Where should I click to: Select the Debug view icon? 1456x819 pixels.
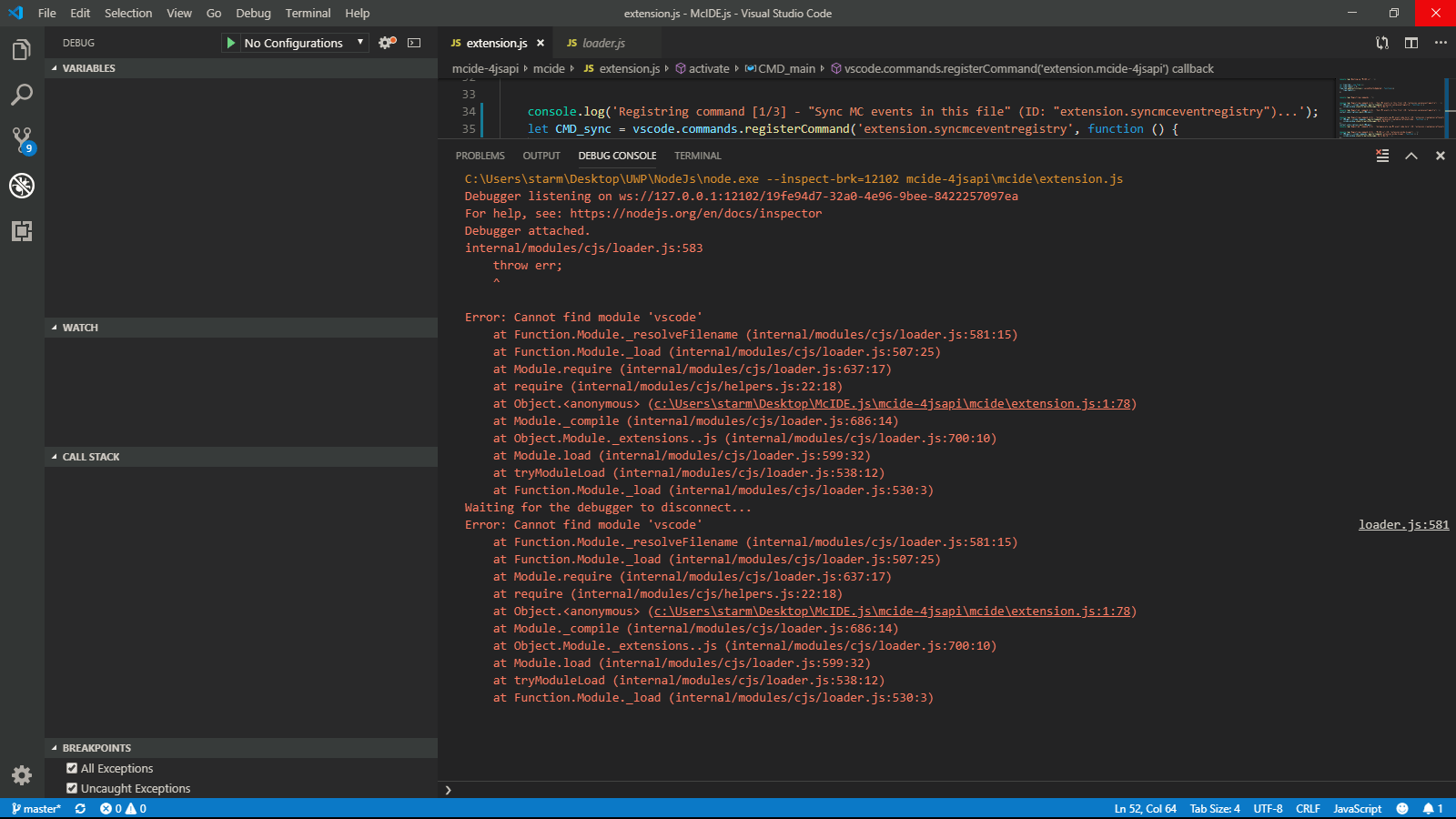tap(22, 186)
